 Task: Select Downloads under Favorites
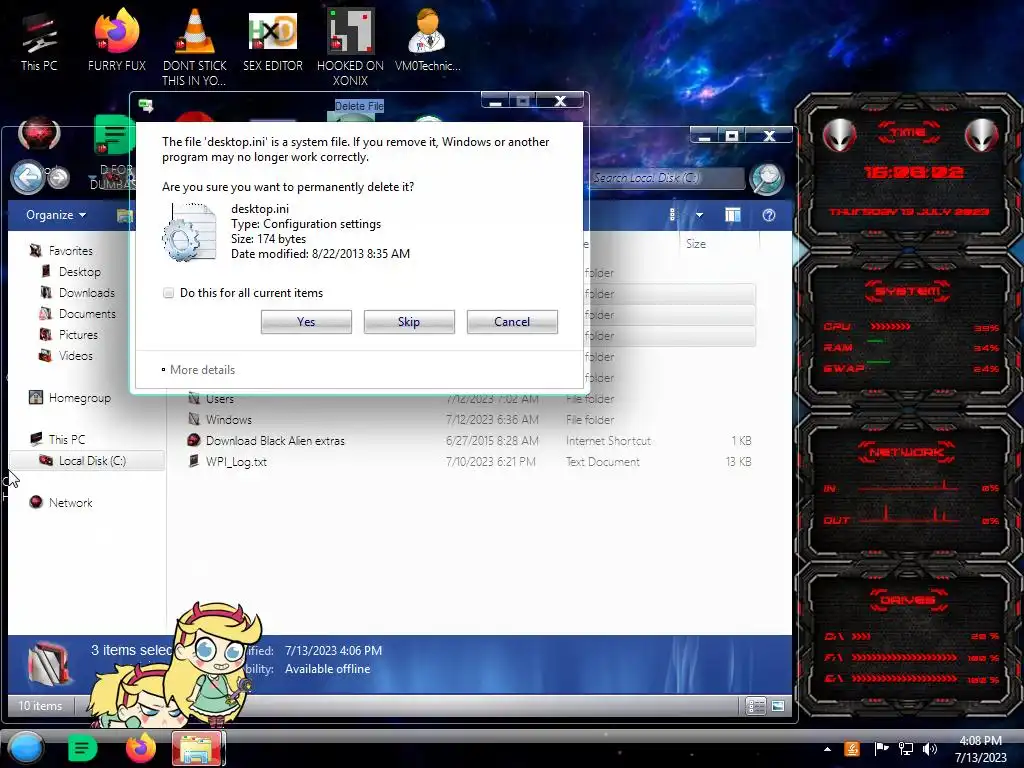tap(86, 293)
